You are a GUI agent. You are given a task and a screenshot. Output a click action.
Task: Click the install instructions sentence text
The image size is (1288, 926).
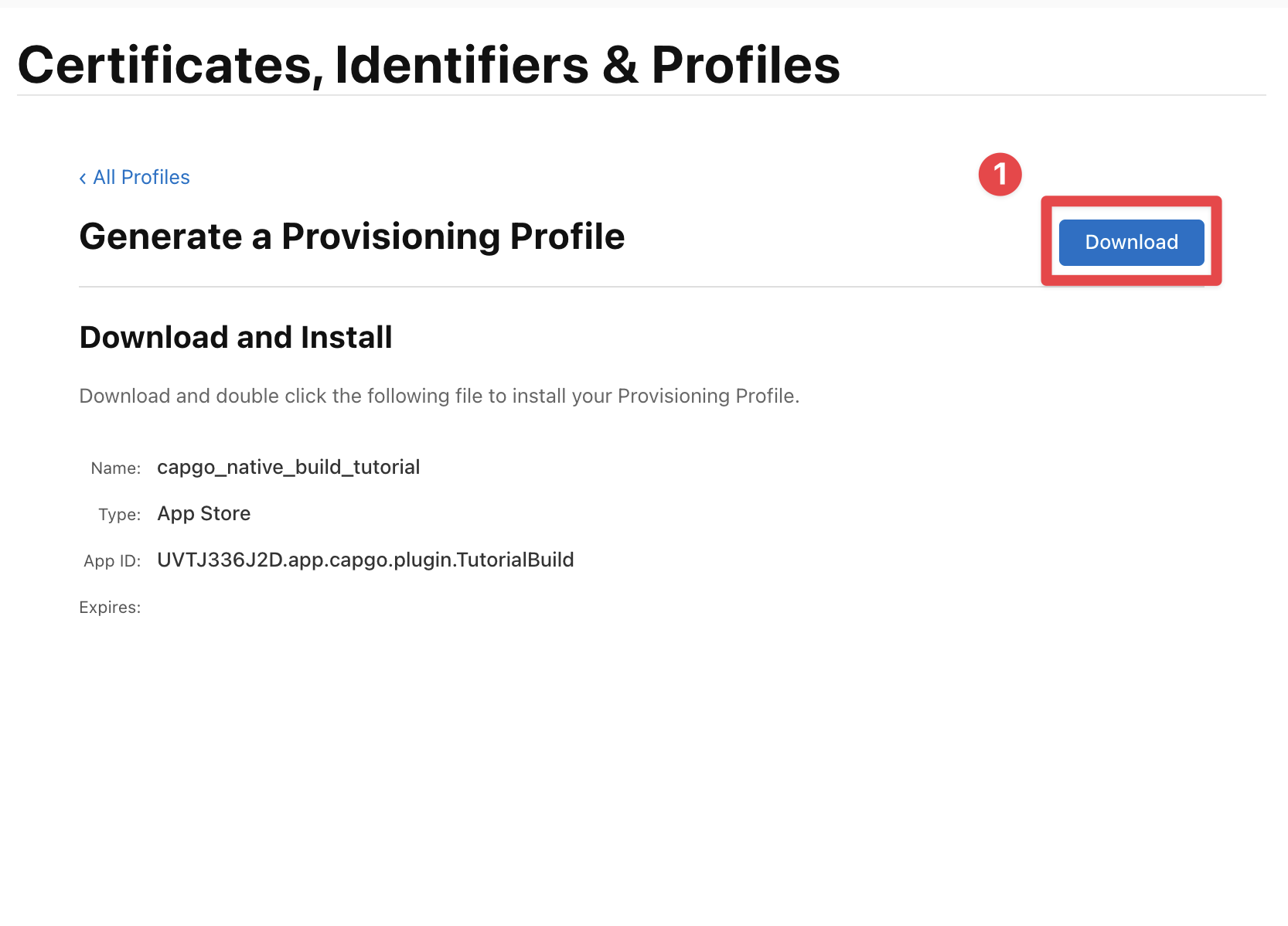pos(439,396)
